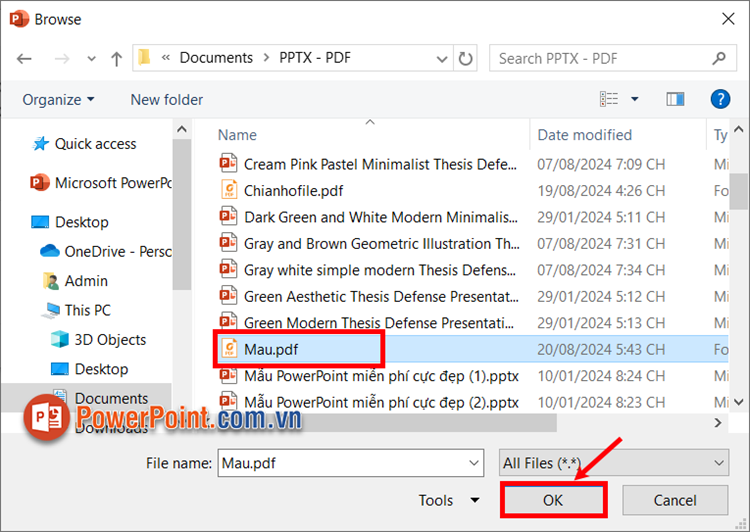Click the PDF icon of Chianhofile.pdf
750x532 pixels.
point(229,189)
